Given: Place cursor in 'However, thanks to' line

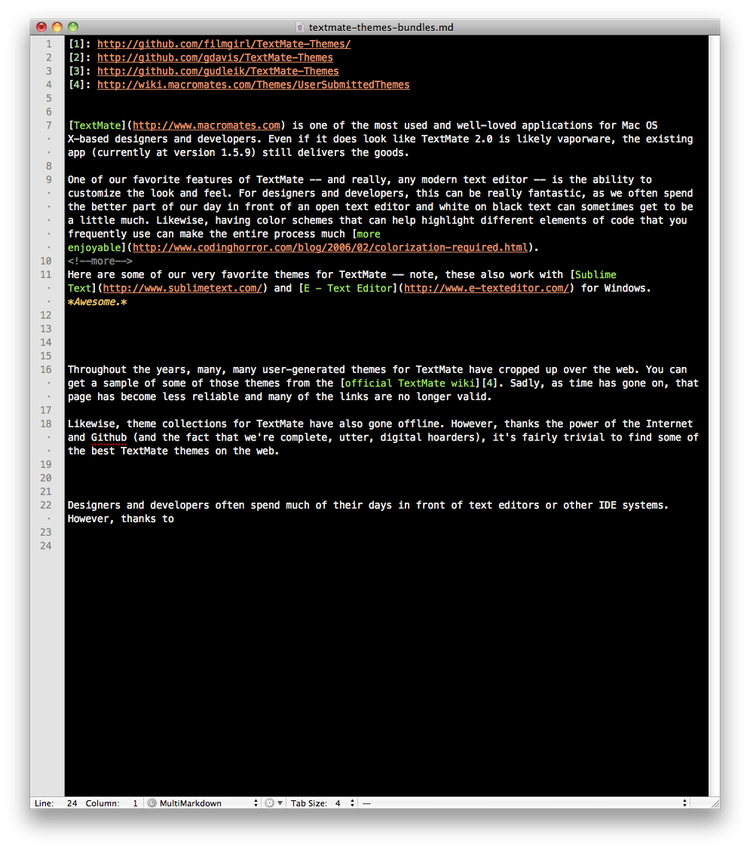Looking at the screenshot, I should click(121, 519).
